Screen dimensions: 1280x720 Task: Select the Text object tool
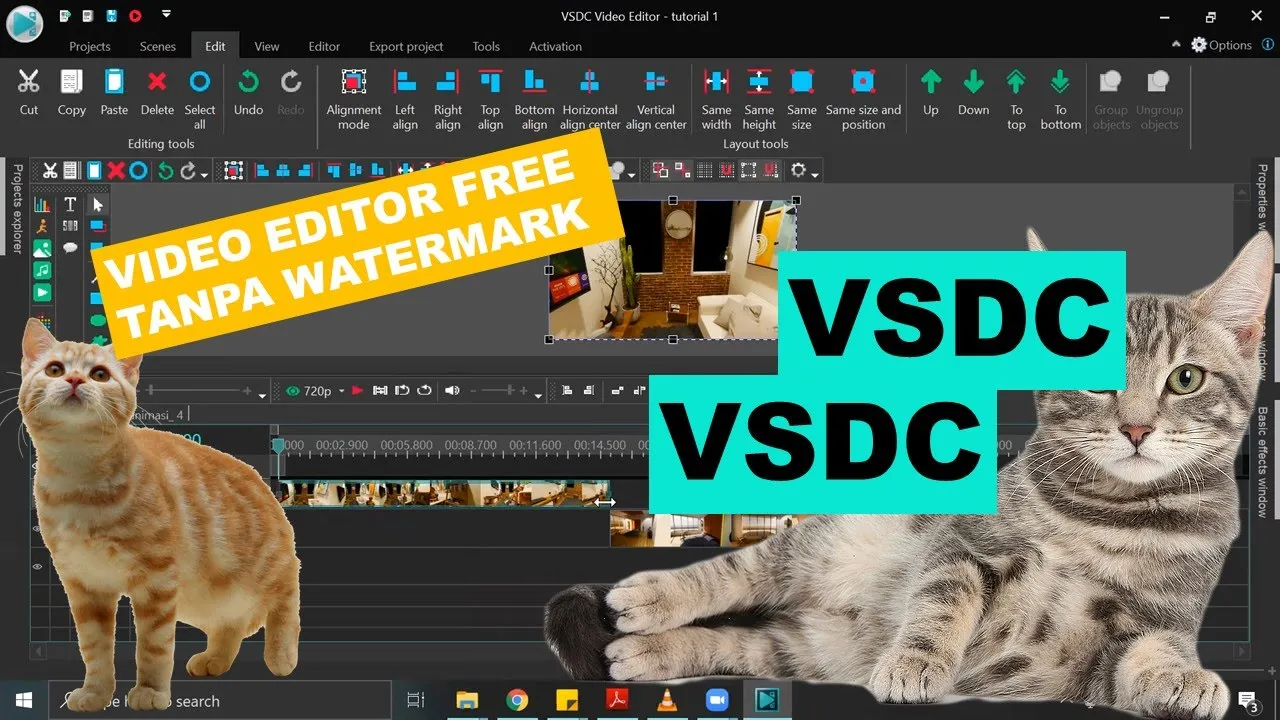70,204
